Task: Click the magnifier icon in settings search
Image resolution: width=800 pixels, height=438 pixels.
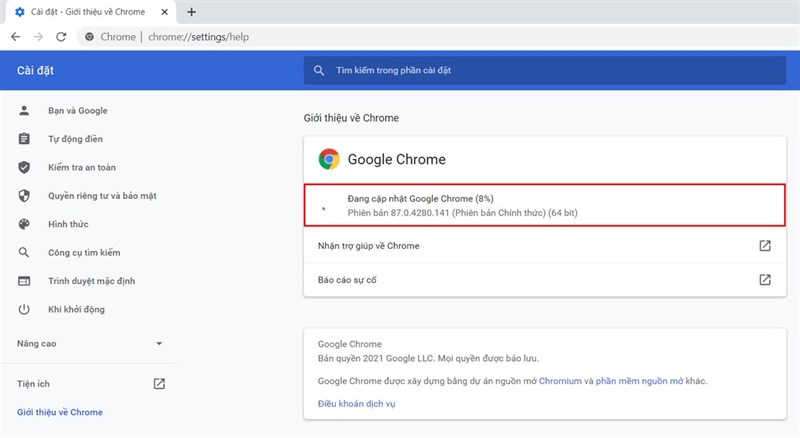Action: pos(319,70)
